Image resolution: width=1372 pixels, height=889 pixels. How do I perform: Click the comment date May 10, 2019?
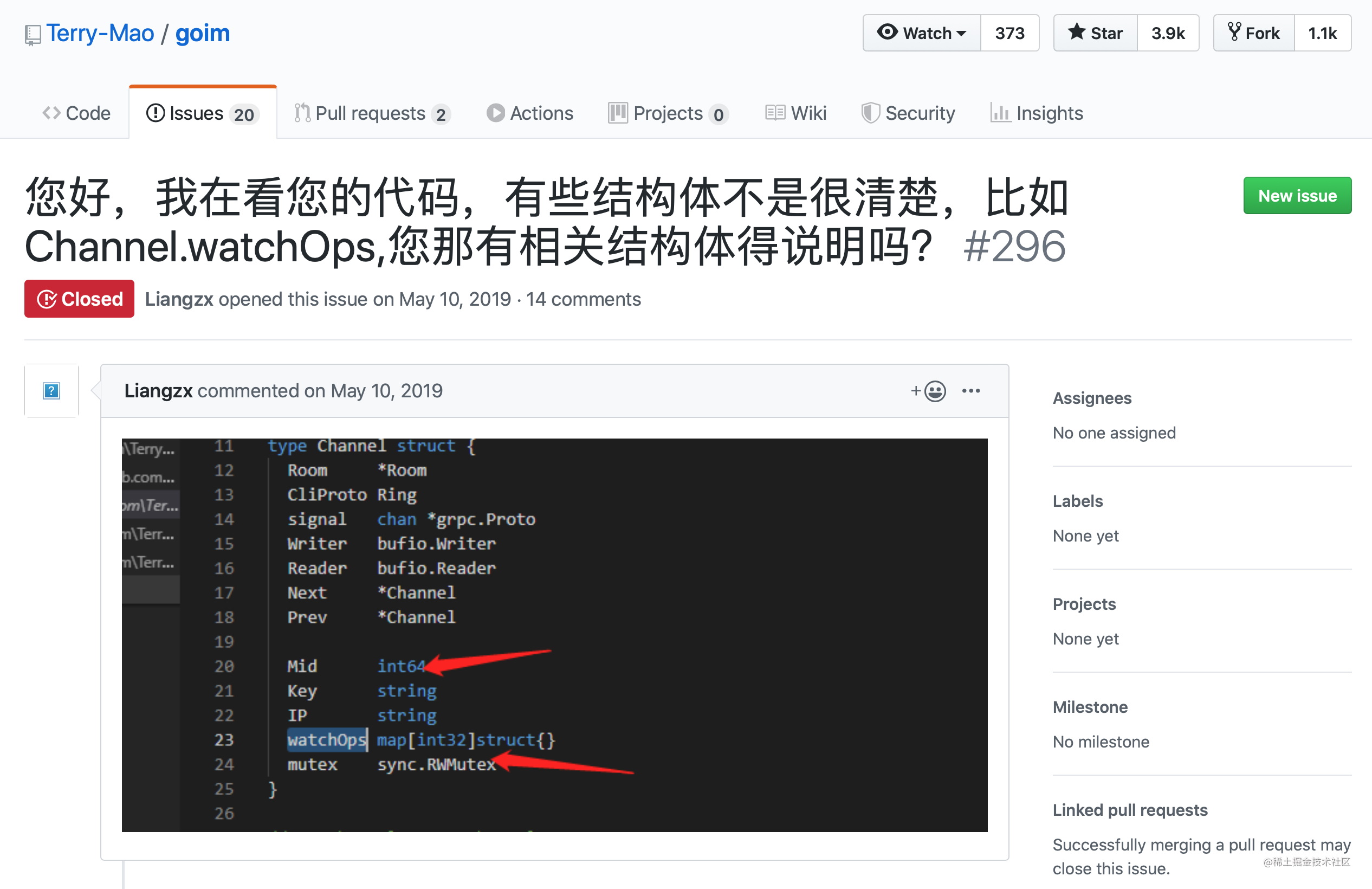pyautogui.click(x=387, y=391)
